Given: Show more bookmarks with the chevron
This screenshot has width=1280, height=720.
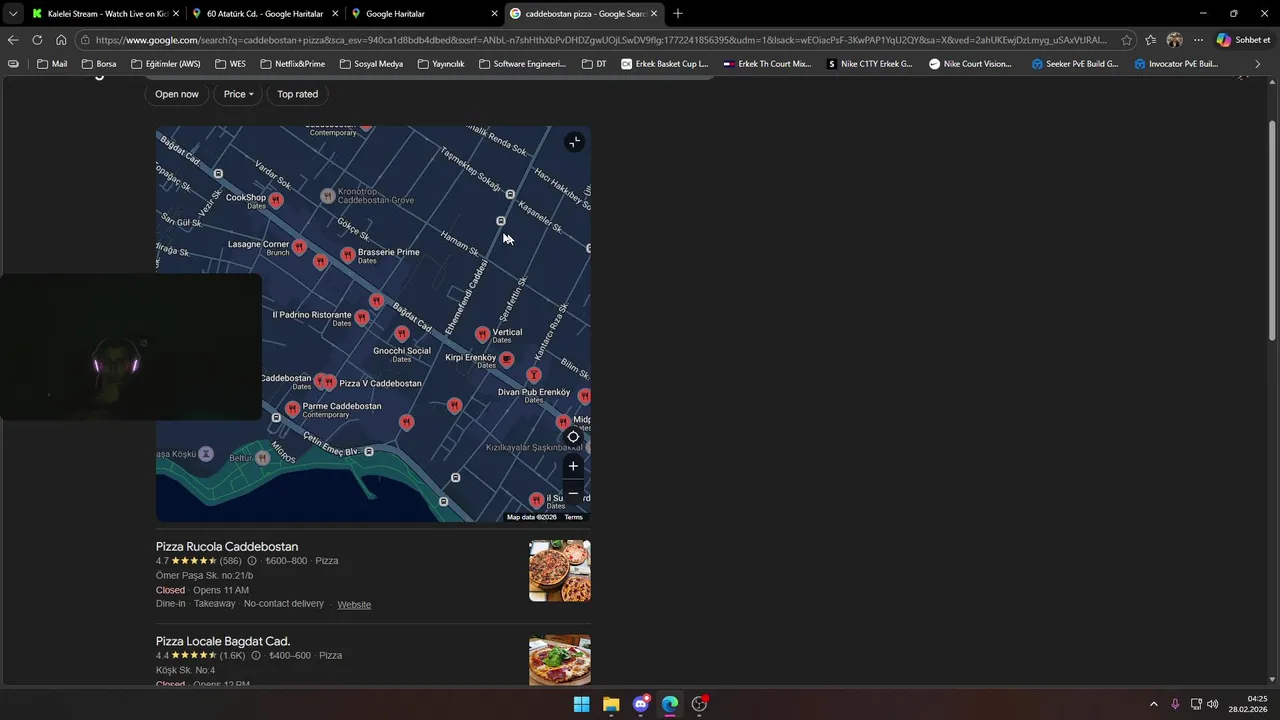Looking at the screenshot, I should tap(1258, 64).
